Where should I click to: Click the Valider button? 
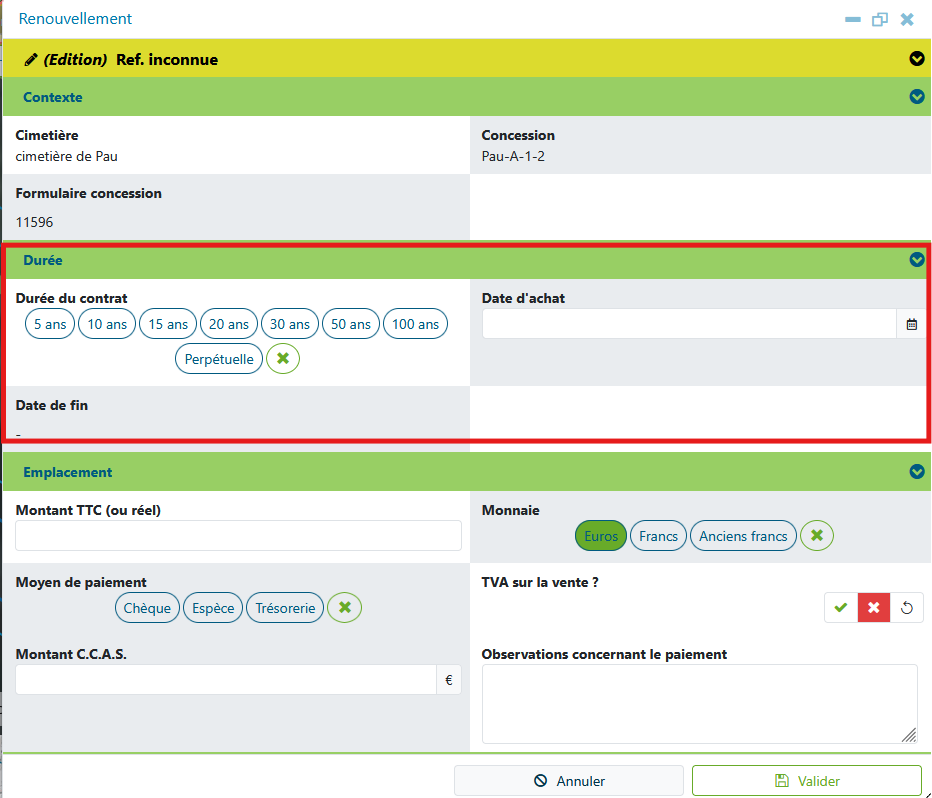tap(807, 780)
